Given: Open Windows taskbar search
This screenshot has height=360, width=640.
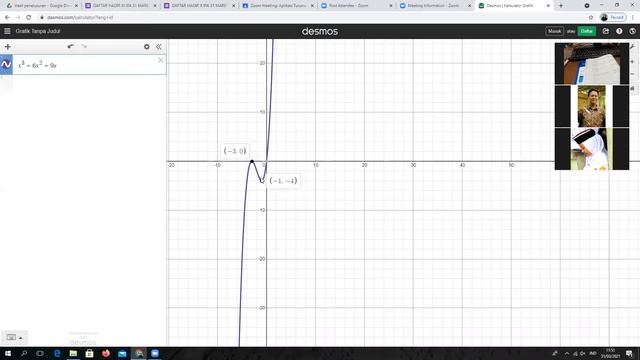Looking at the screenshot, I should (24, 353).
